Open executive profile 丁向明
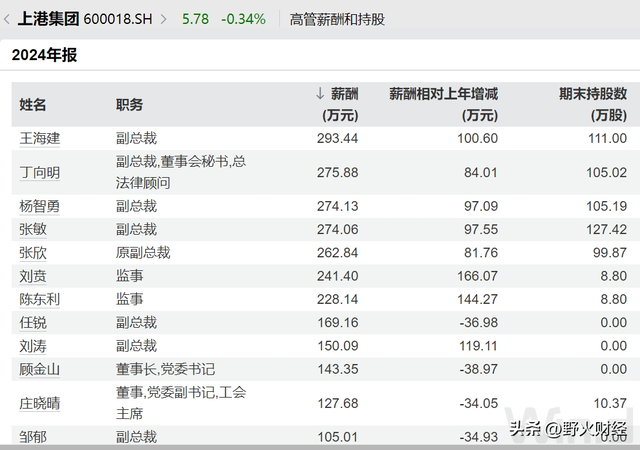The height and width of the screenshot is (450, 640). (x=40, y=172)
